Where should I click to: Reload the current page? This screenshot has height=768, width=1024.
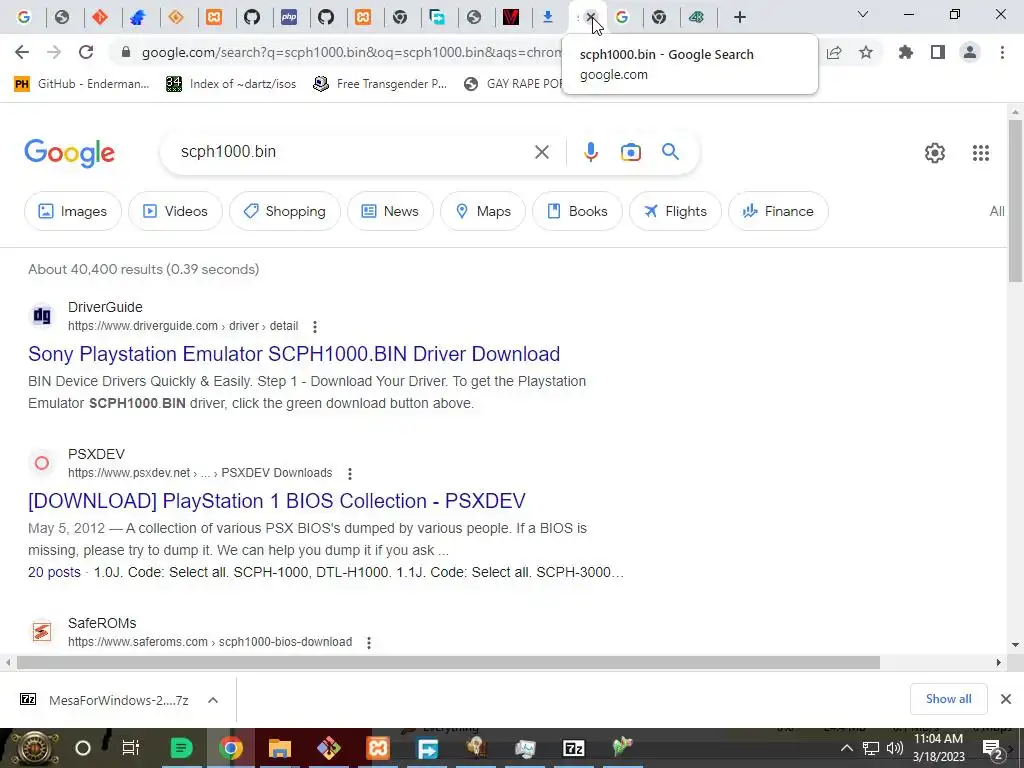[86, 52]
